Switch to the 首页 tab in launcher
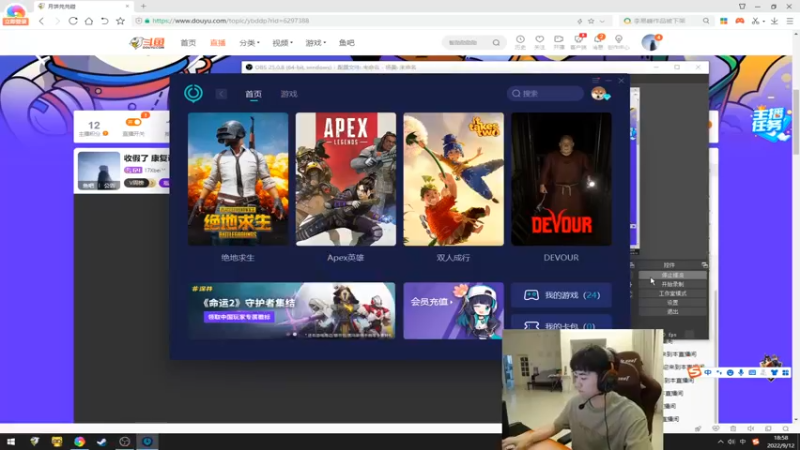The image size is (800, 450). coord(253,94)
